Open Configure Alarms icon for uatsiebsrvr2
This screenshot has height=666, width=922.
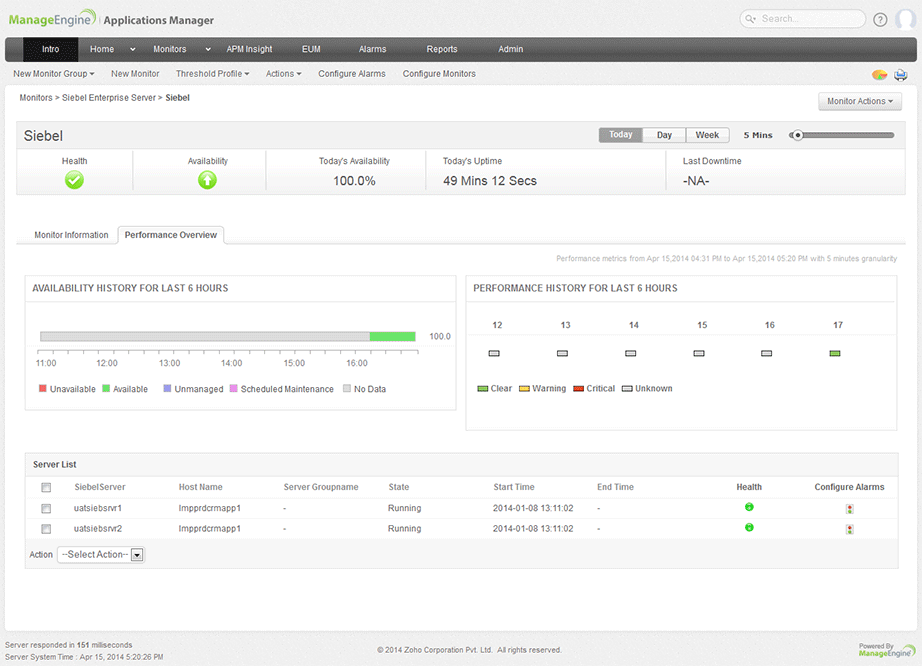point(849,529)
